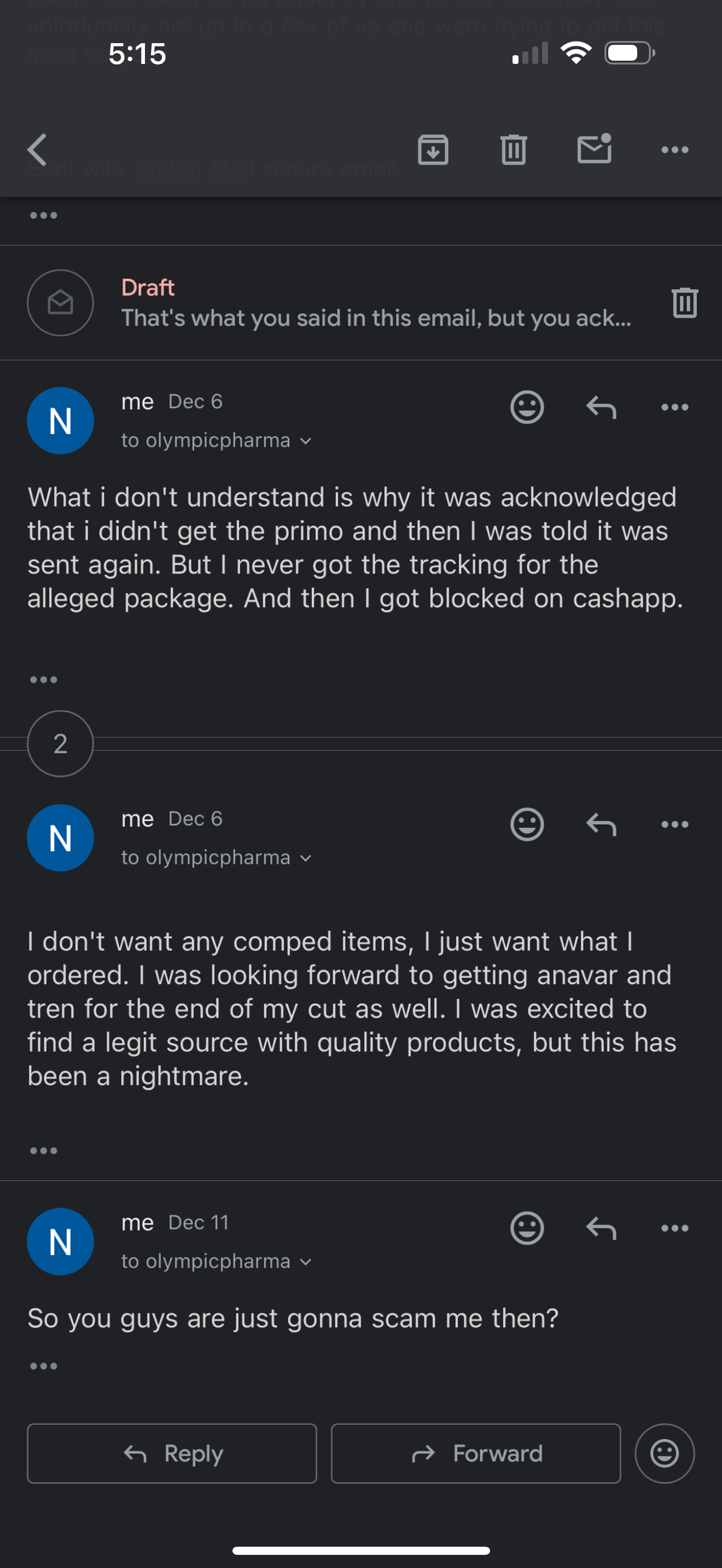Discard the draft with its trash icon
The image size is (722, 1568).
tap(684, 302)
